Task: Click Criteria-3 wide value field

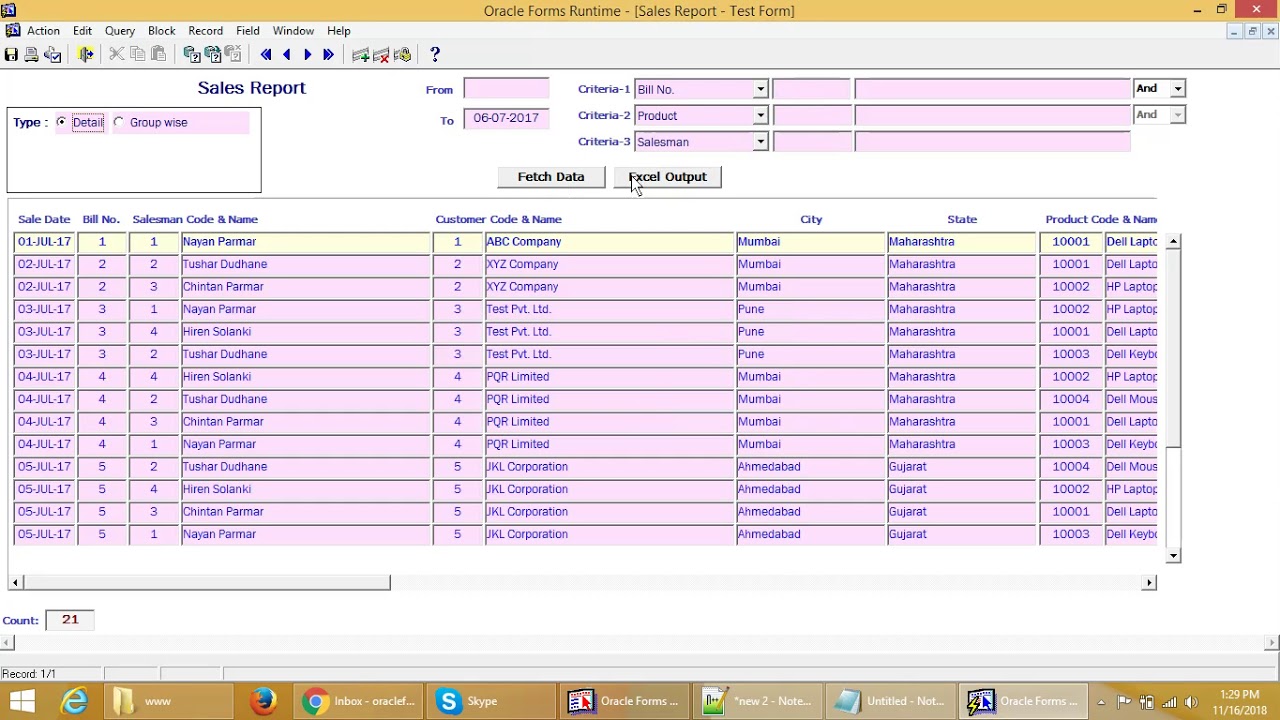Action: pos(992,142)
